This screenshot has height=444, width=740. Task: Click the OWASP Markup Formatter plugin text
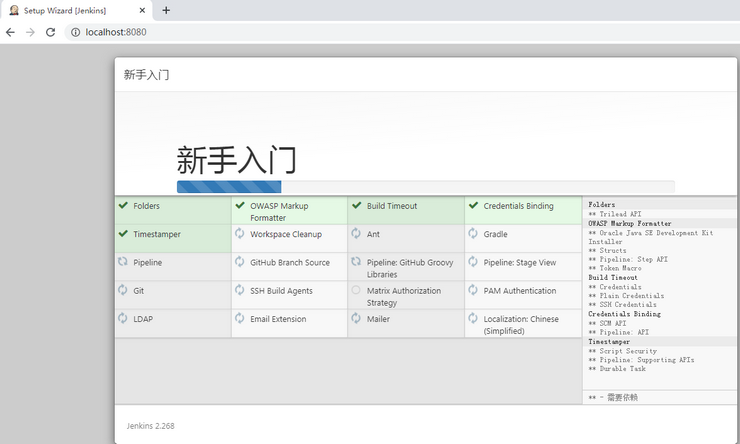(279, 212)
